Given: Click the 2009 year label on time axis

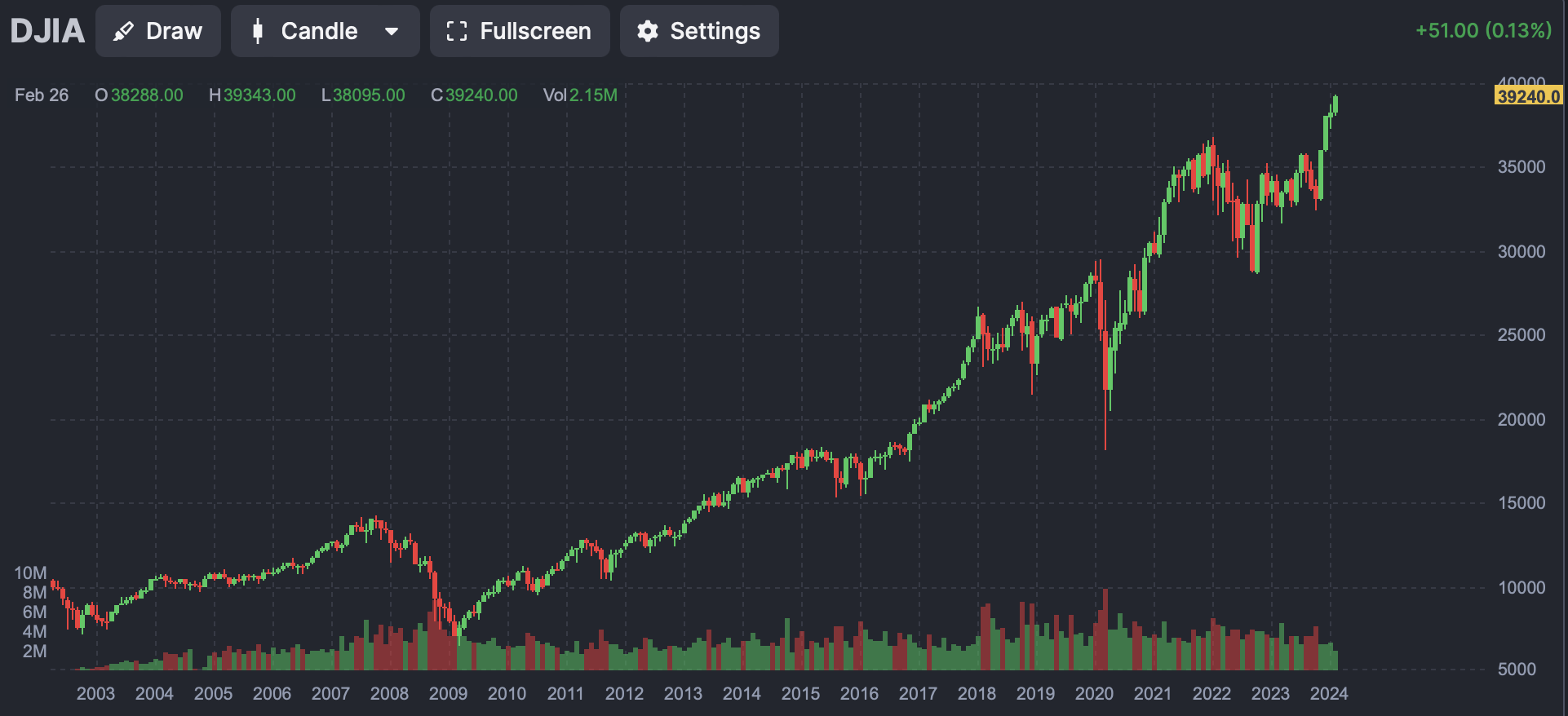Looking at the screenshot, I should click(x=448, y=694).
